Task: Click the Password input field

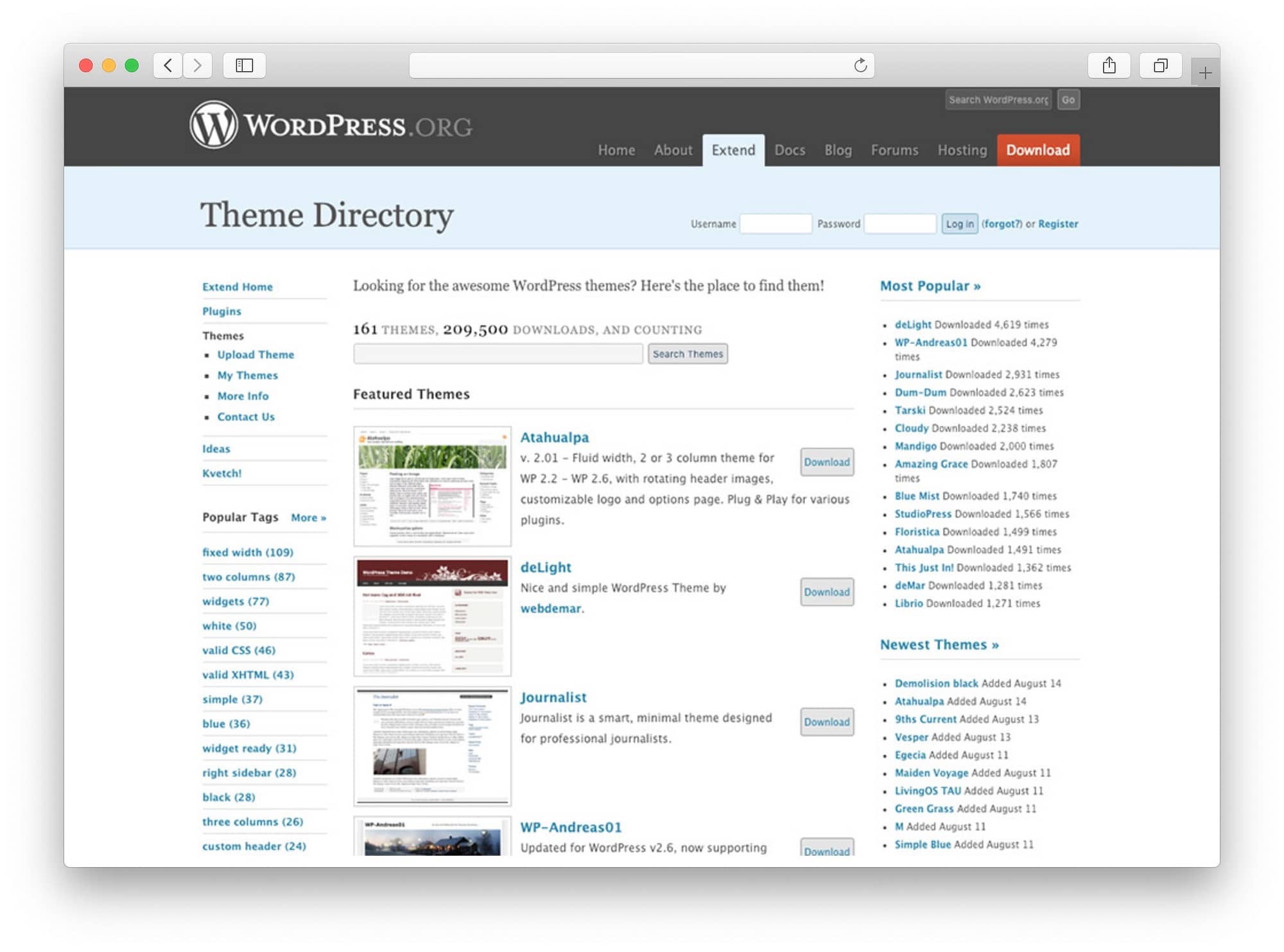Action: click(x=899, y=224)
